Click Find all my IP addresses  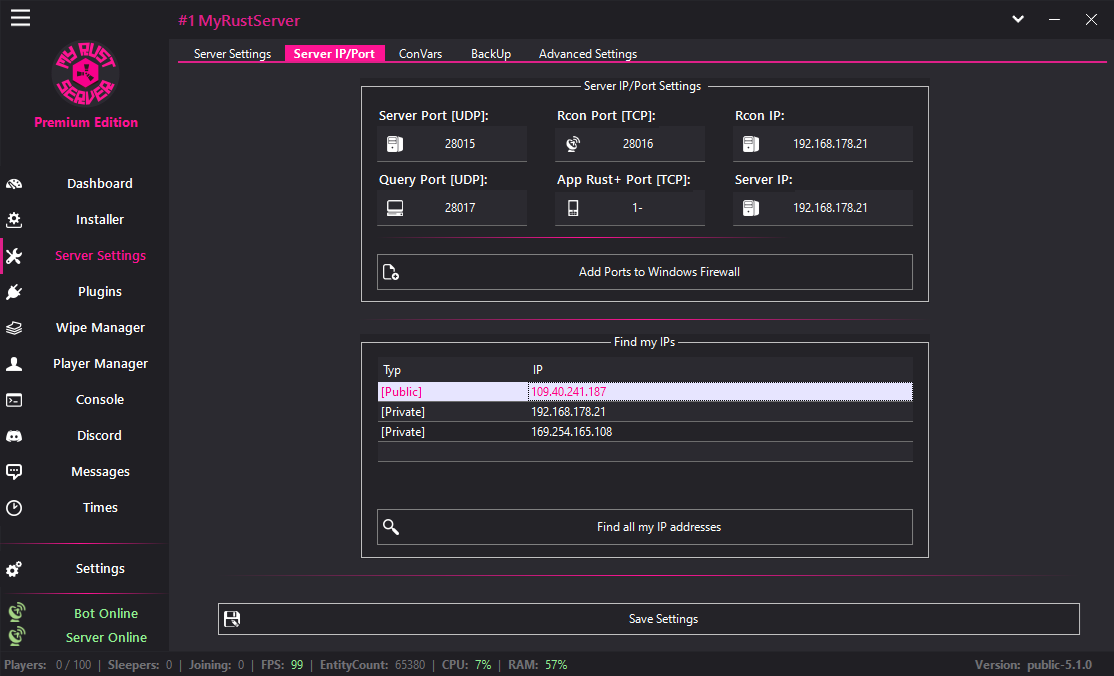pos(644,527)
